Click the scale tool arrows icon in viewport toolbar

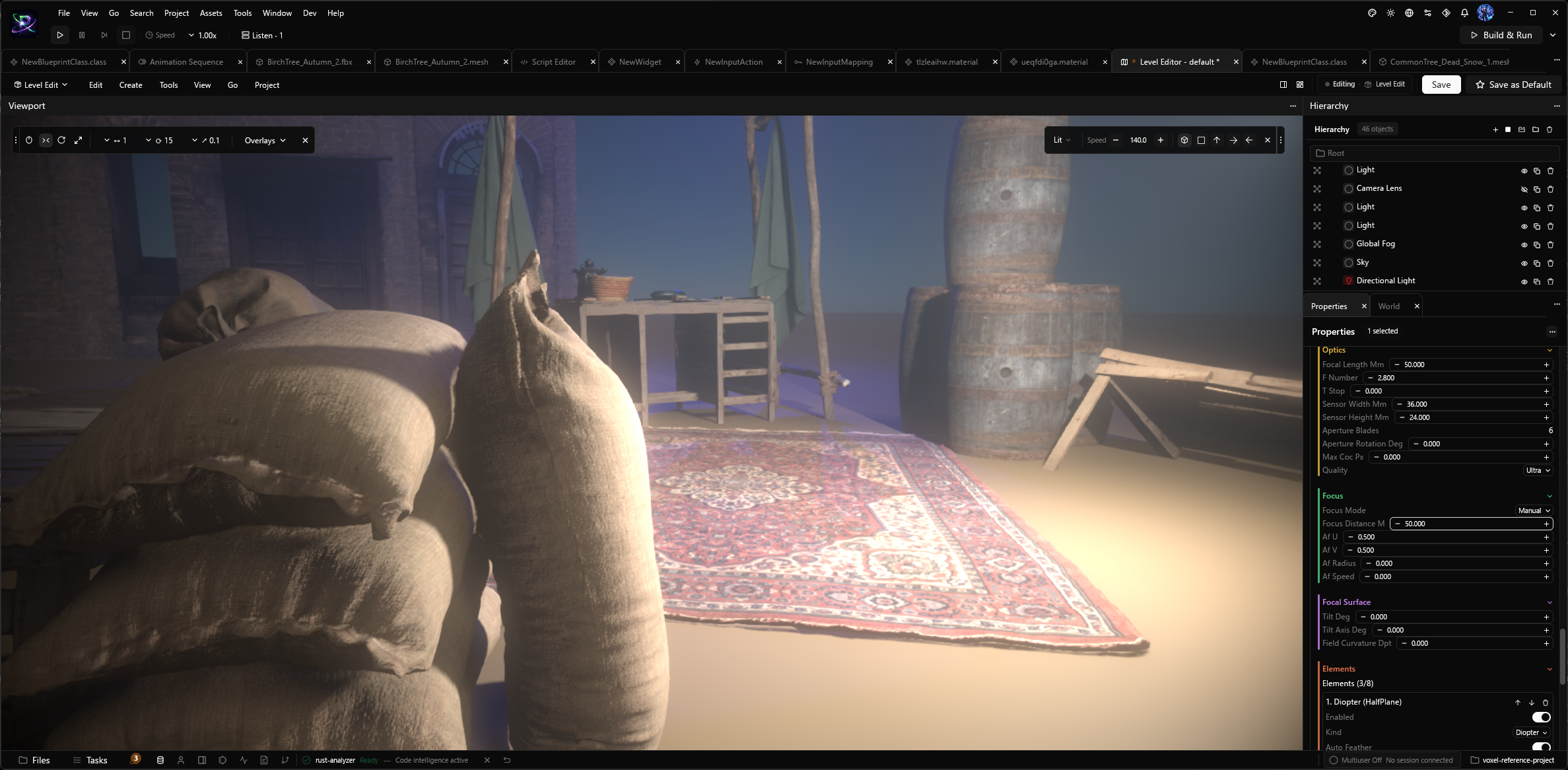coord(78,140)
